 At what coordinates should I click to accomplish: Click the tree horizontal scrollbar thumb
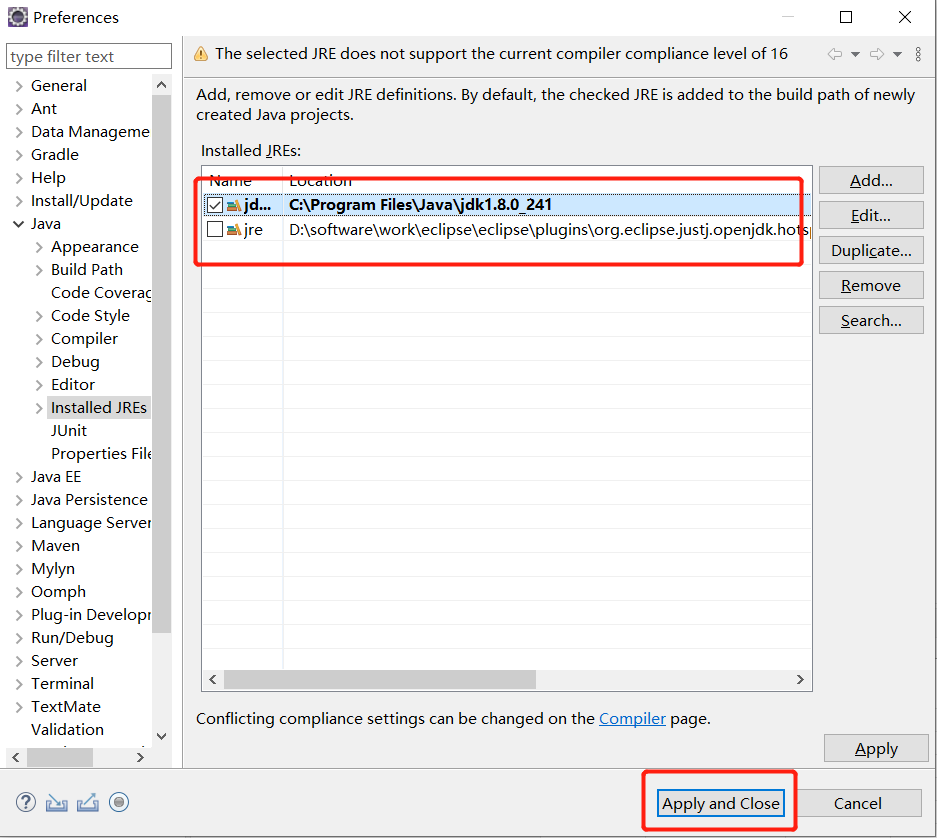point(60,758)
